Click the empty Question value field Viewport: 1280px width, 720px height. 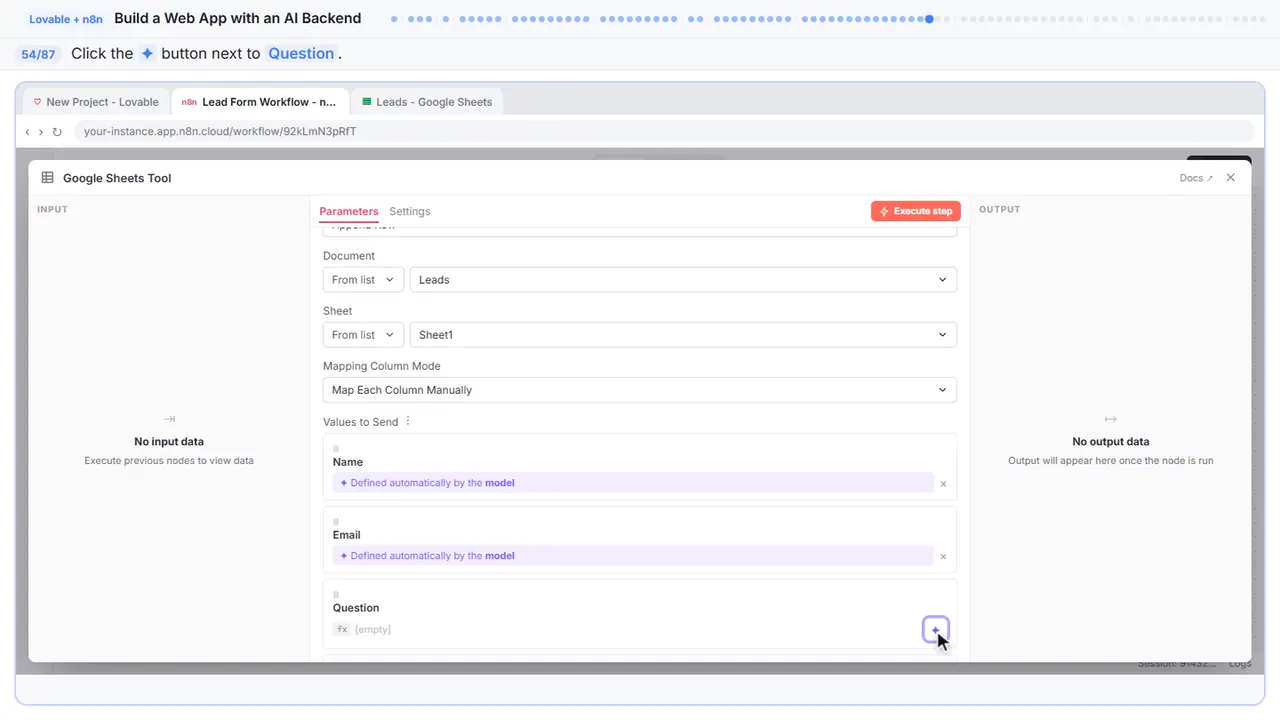click(x=625, y=630)
